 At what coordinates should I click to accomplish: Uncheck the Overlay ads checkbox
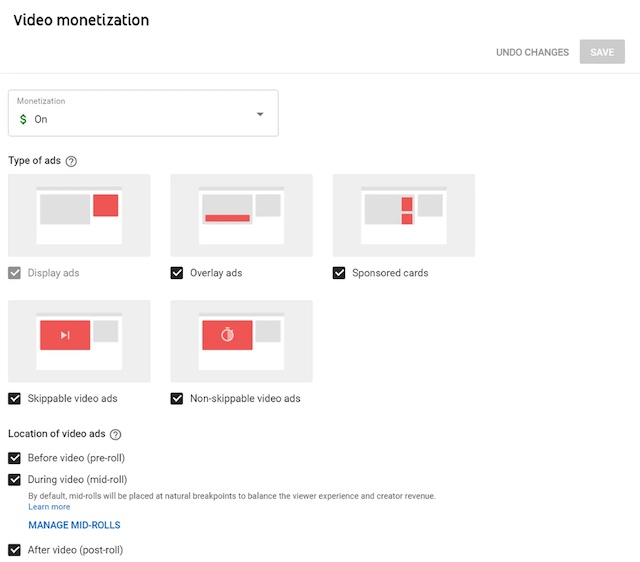177,273
